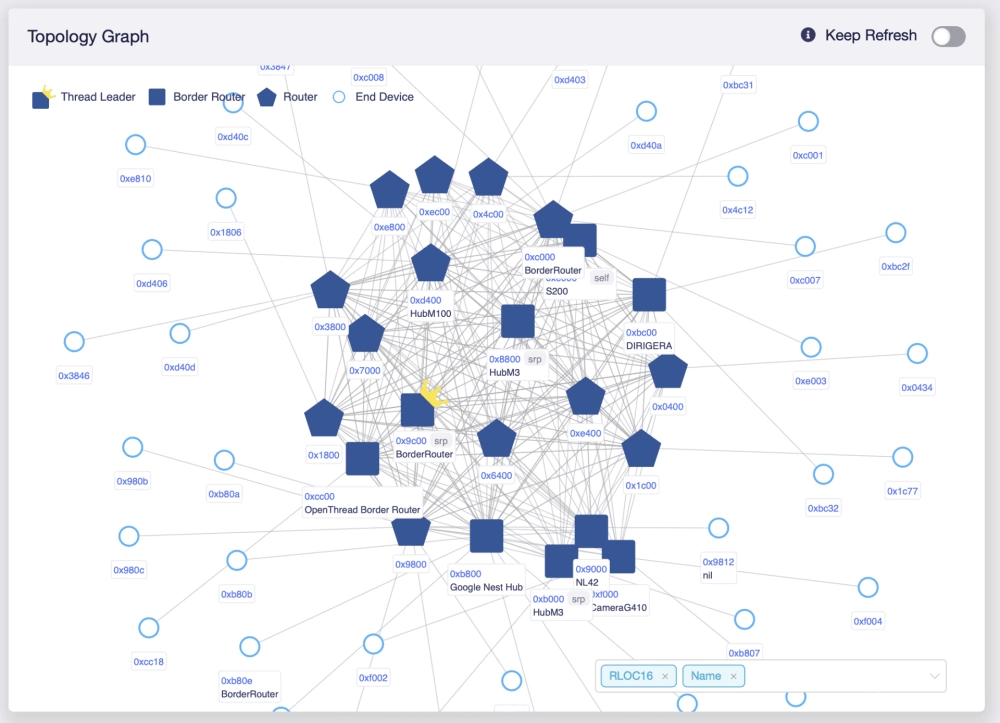Select the 0x980c end device circle
Image resolution: width=1000 pixels, height=723 pixels.
click(129, 536)
